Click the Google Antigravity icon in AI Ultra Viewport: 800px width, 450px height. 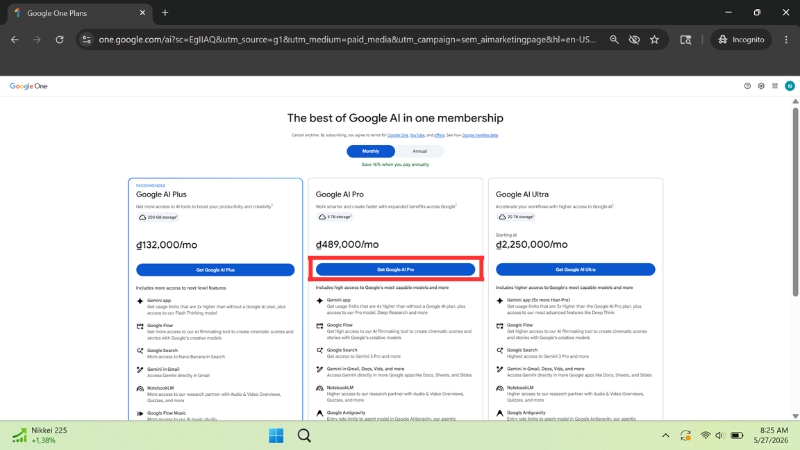point(499,413)
